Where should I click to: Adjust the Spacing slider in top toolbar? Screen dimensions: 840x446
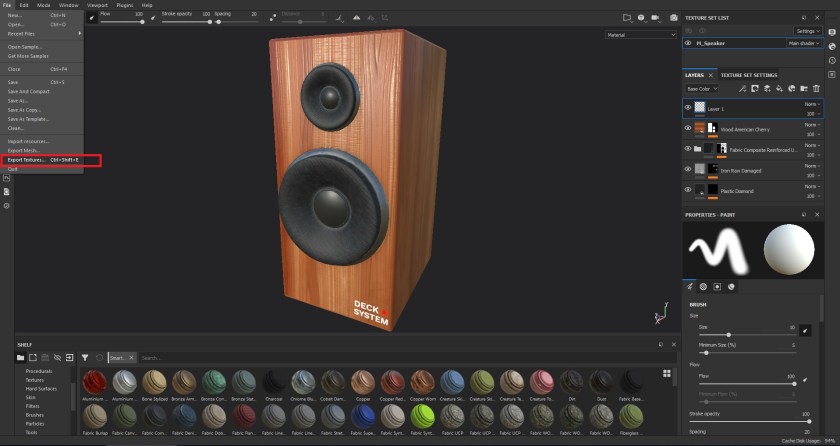pos(236,22)
